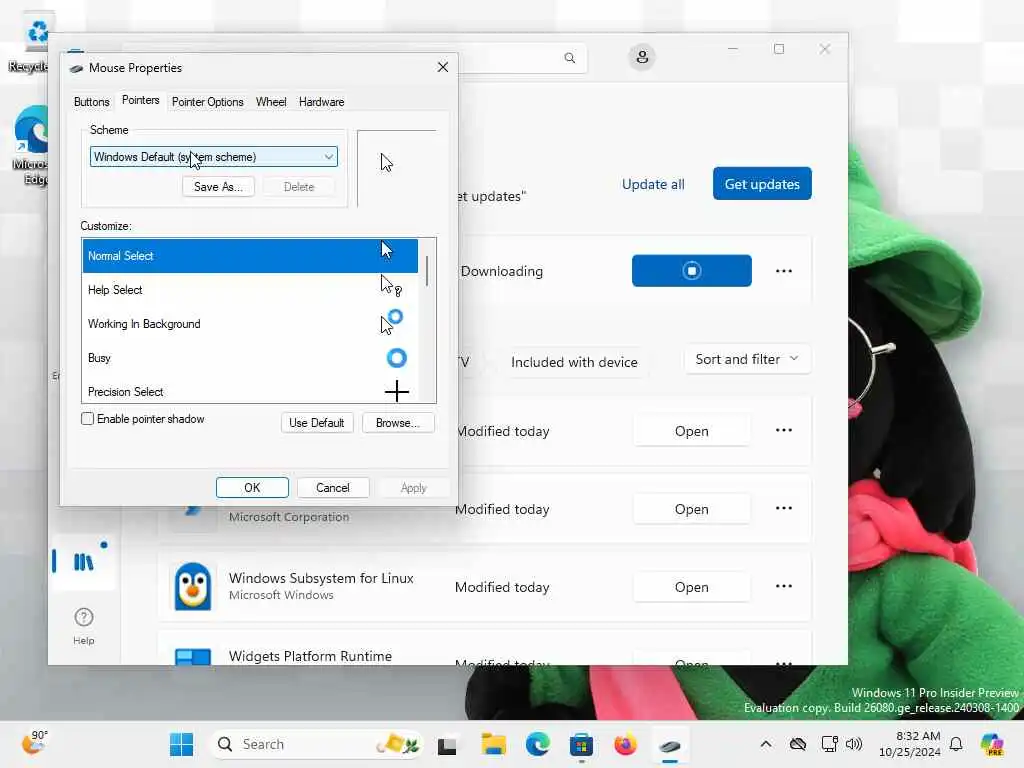
Task: Show hidden system tray icons
Action: tap(766, 744)
